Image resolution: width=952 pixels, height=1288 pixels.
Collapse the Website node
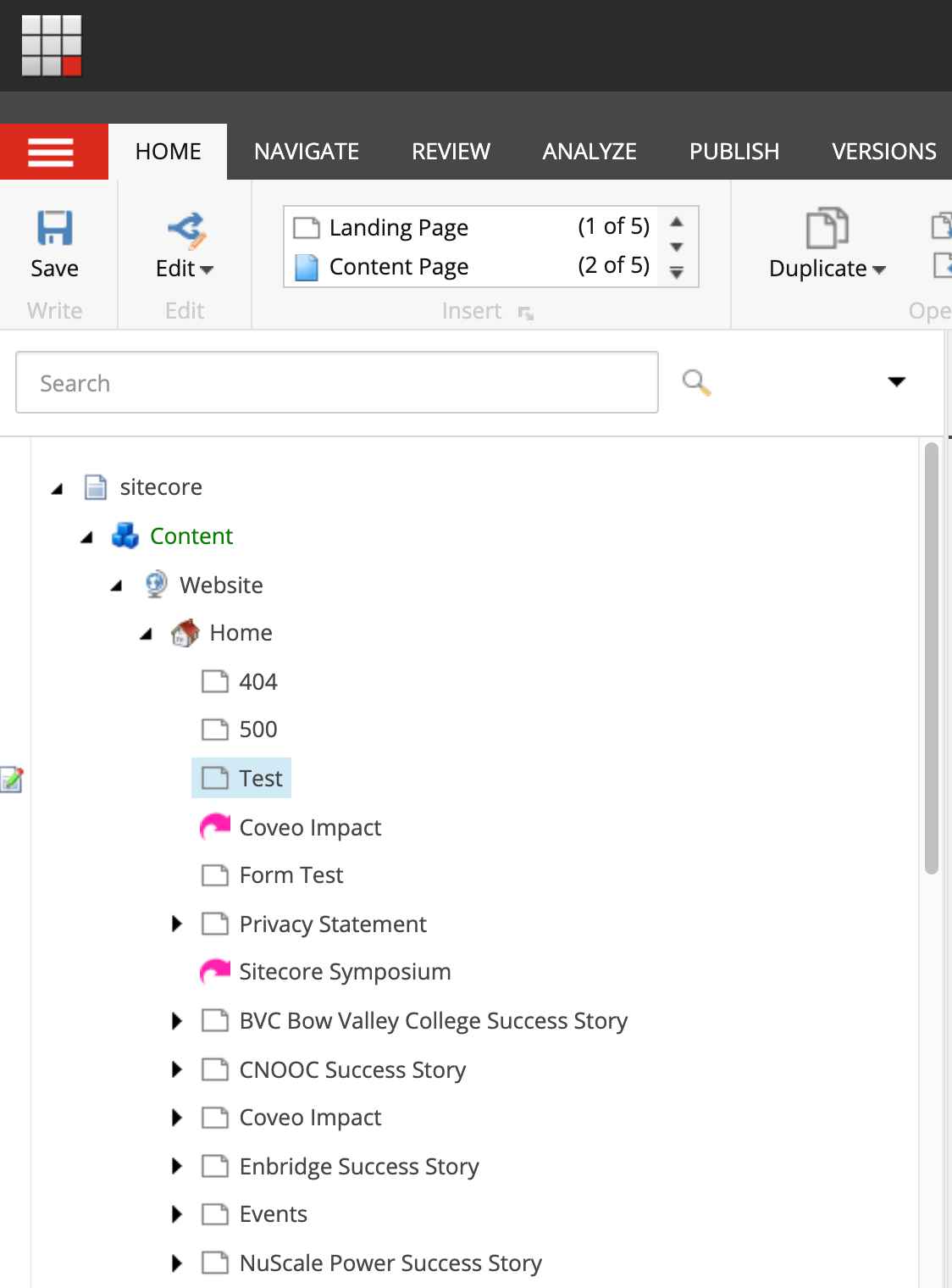click(x=116, y=586)
